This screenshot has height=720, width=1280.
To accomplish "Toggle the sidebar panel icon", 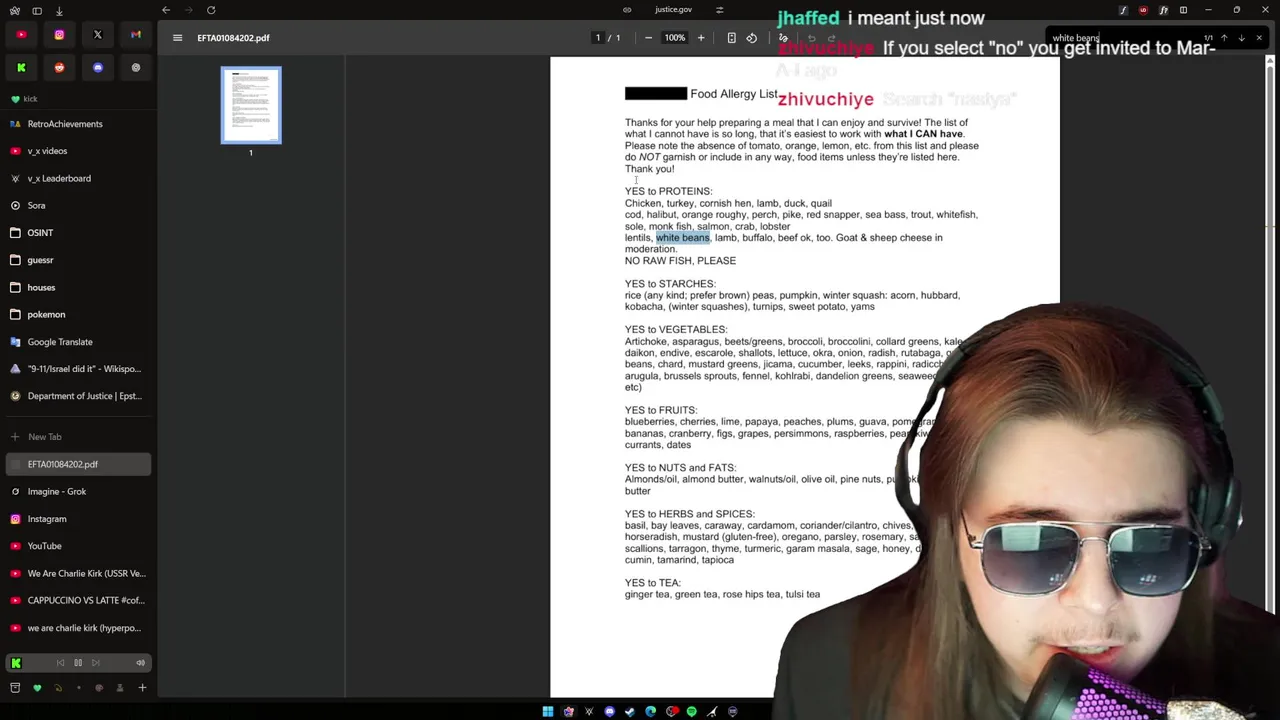I will click(37, 10).
